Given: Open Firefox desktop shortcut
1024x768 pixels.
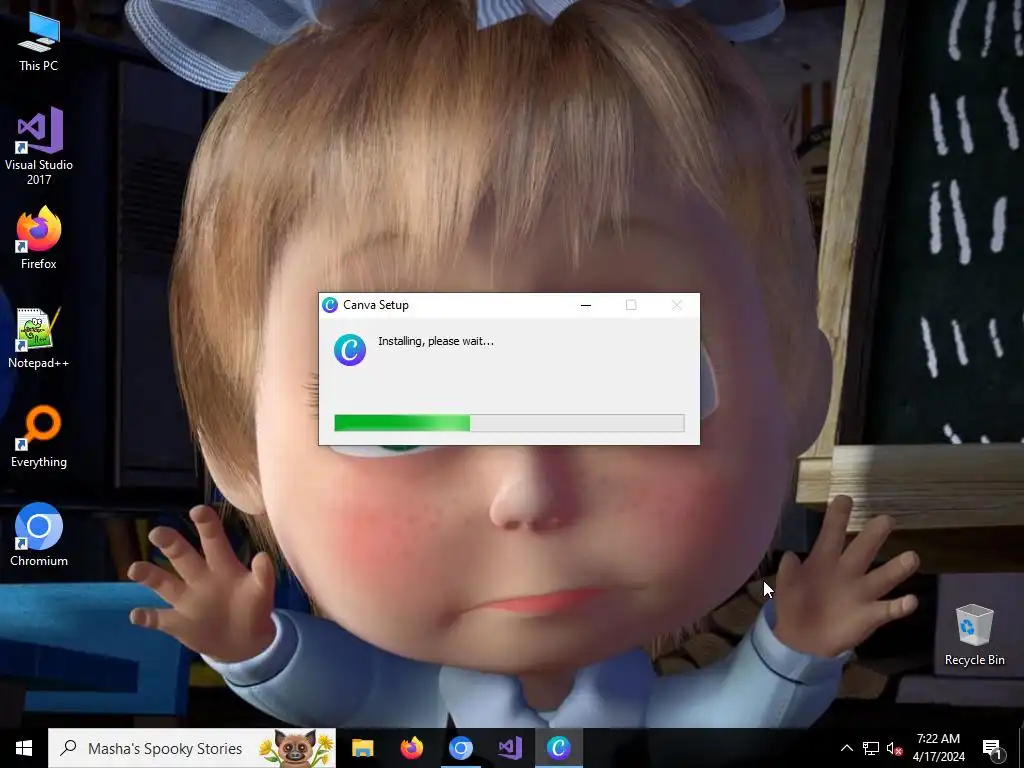Looking at the screenshot, I should (x=39, y=238).
